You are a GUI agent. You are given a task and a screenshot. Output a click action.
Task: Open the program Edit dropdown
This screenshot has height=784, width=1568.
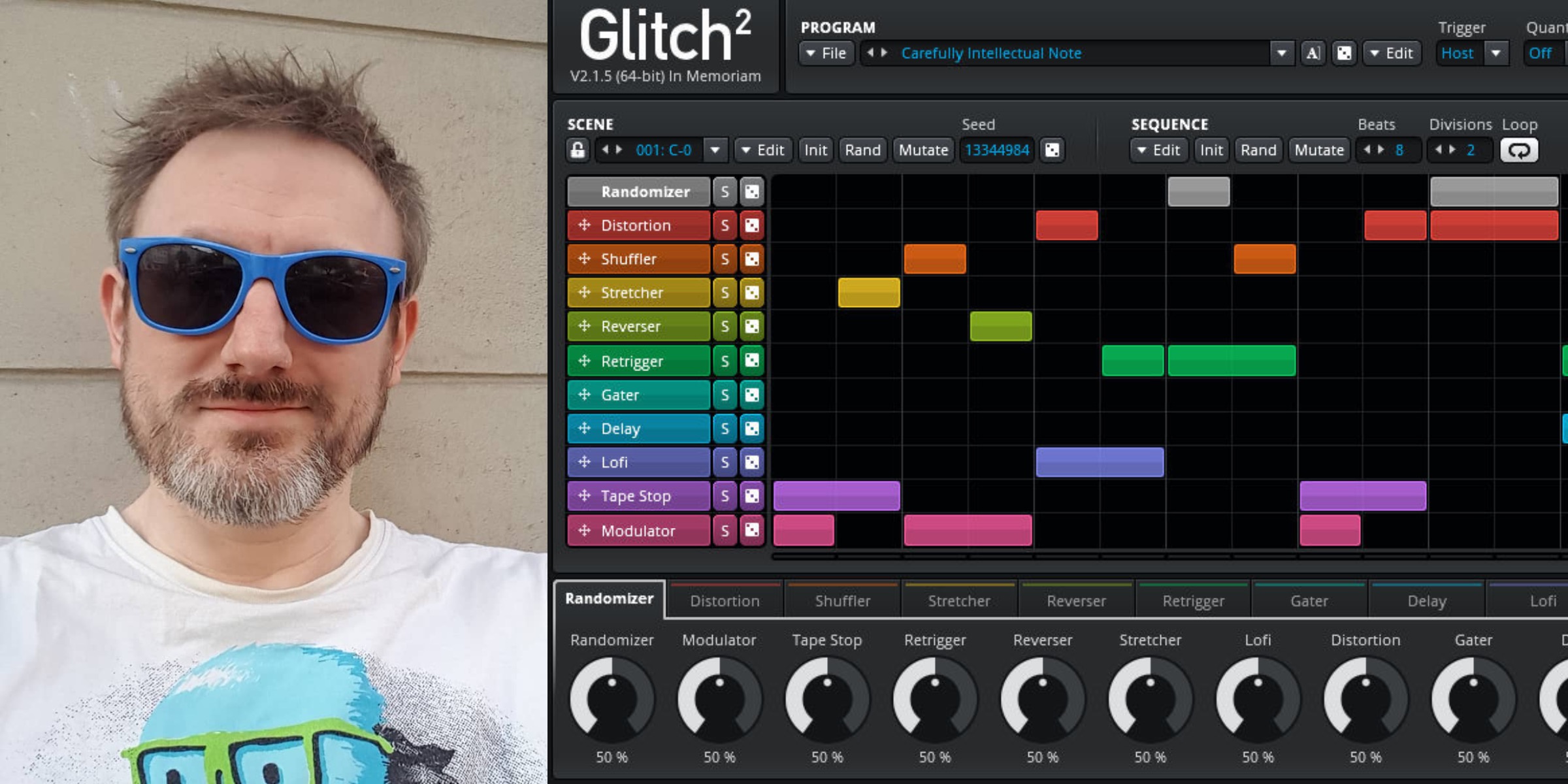1392,53
